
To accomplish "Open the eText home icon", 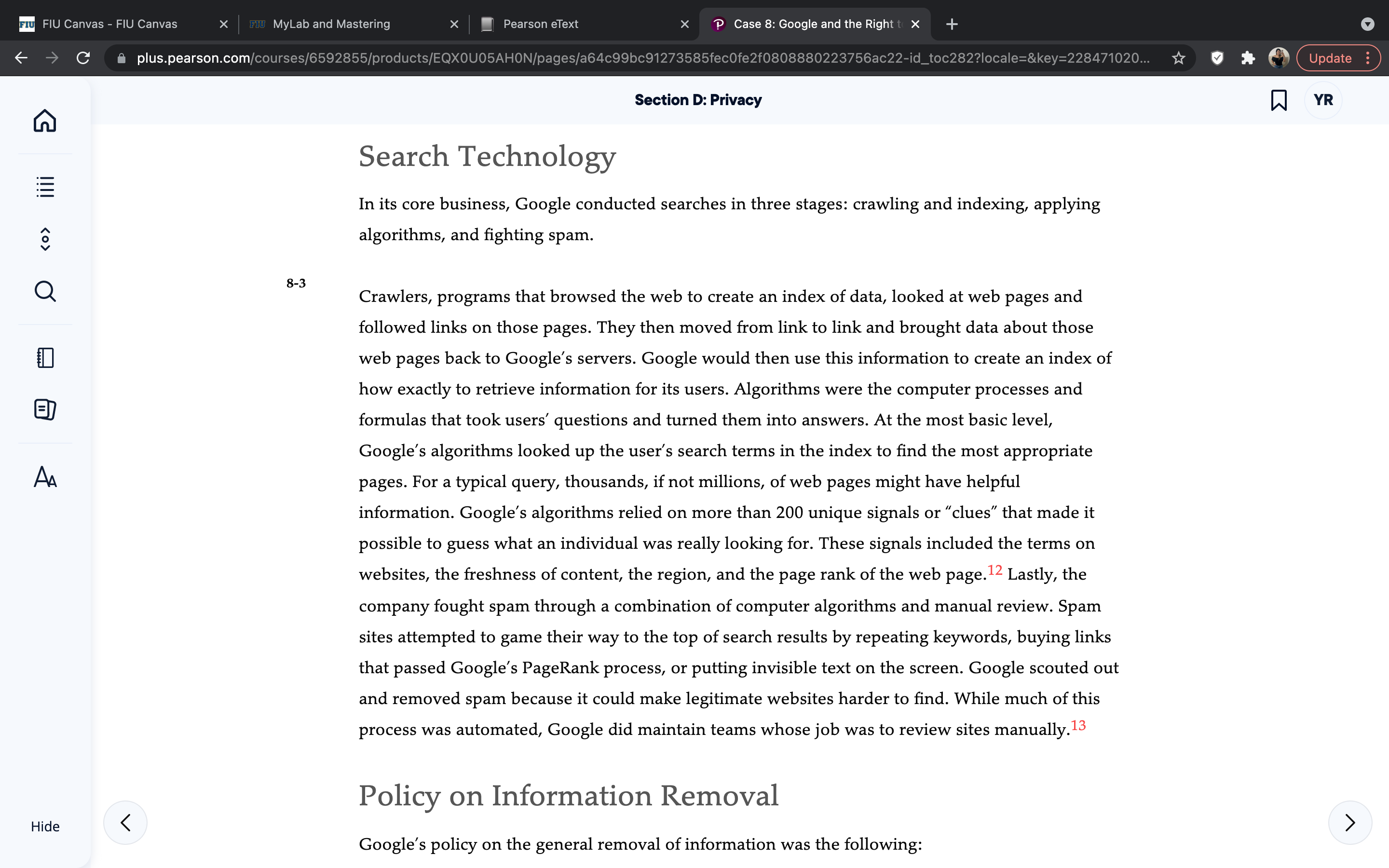I will pos(45,121).
